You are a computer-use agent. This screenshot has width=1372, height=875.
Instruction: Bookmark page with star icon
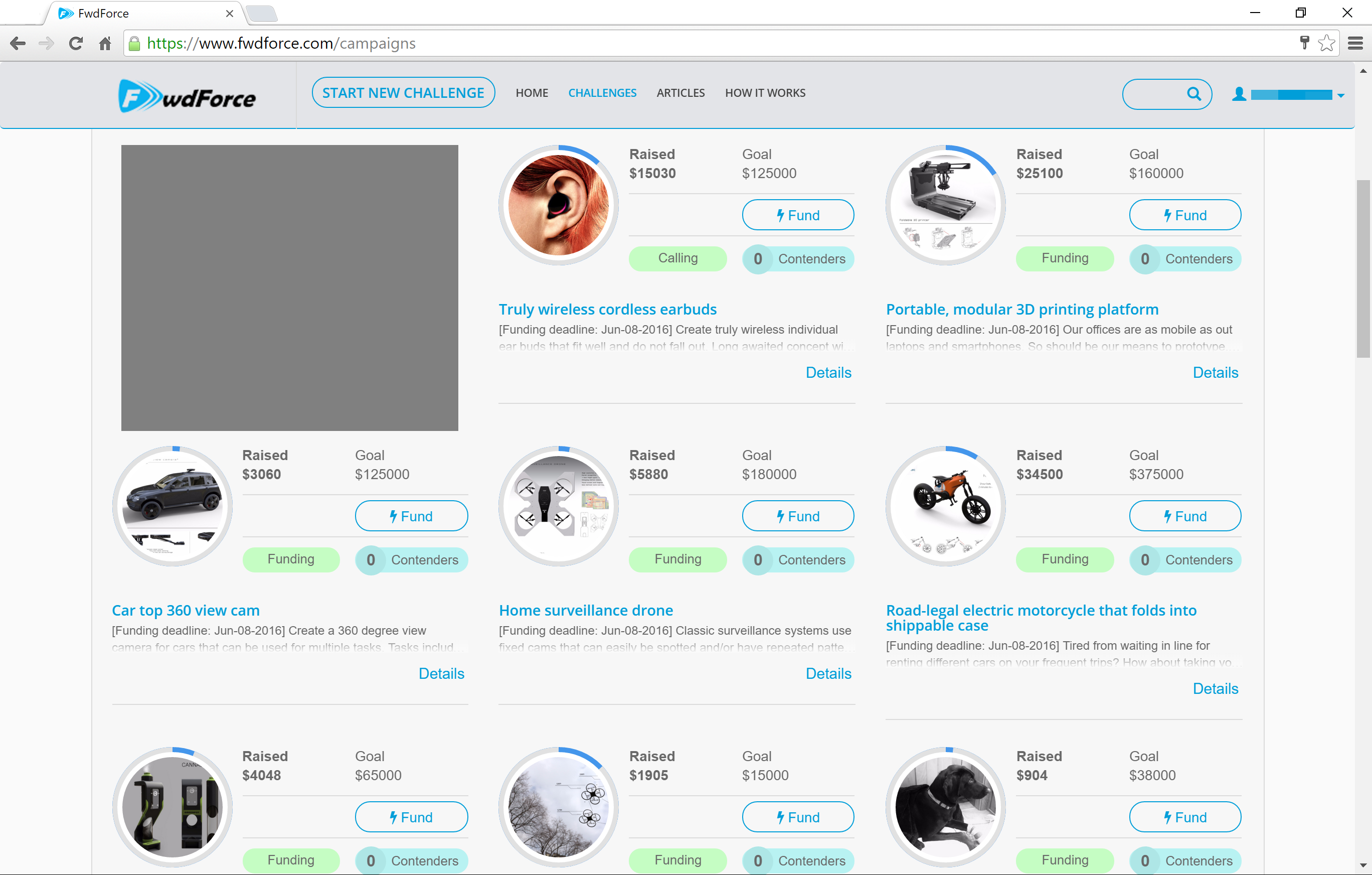[1326, 43]
